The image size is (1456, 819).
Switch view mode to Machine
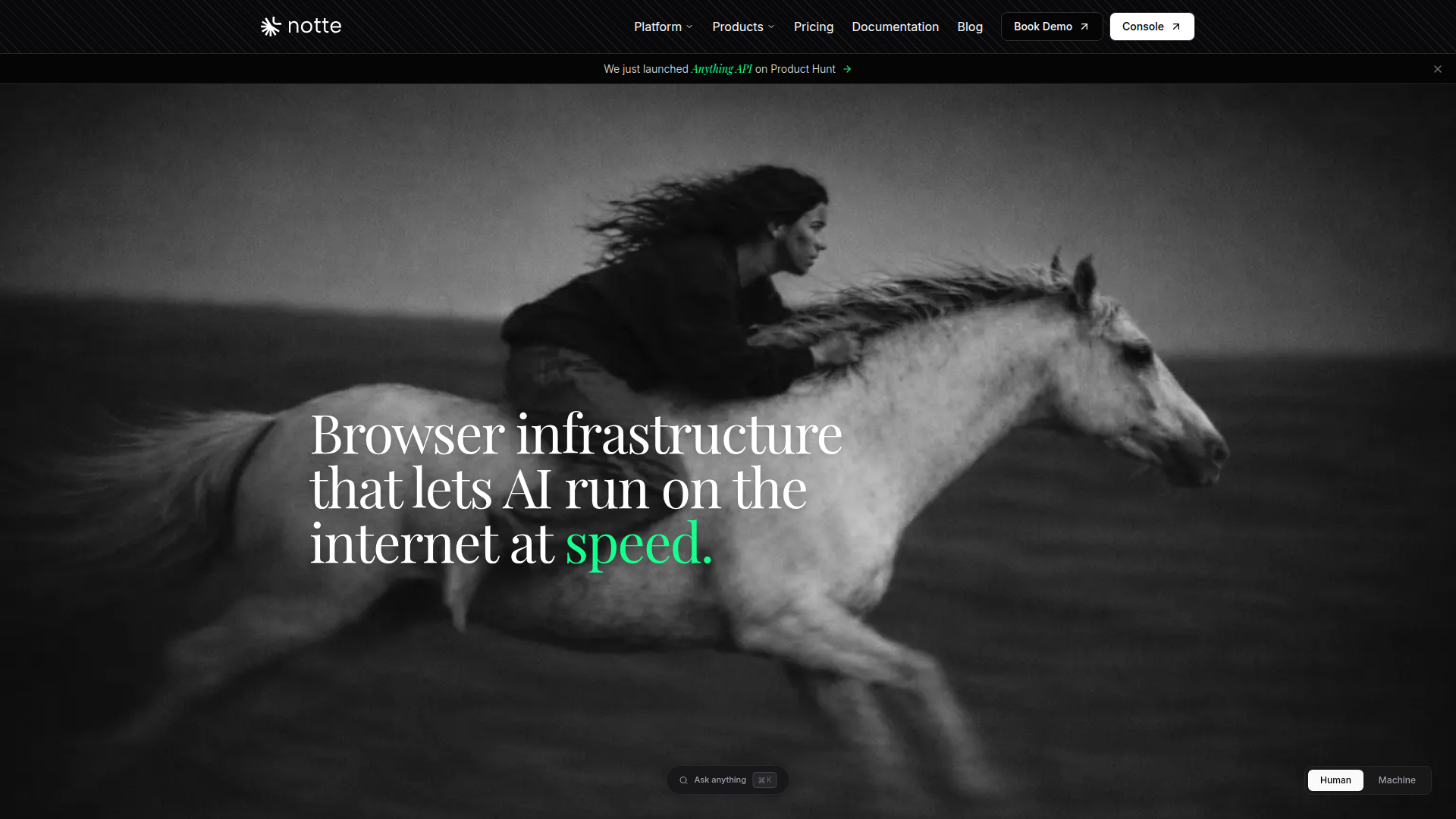tap(1397, 780)
